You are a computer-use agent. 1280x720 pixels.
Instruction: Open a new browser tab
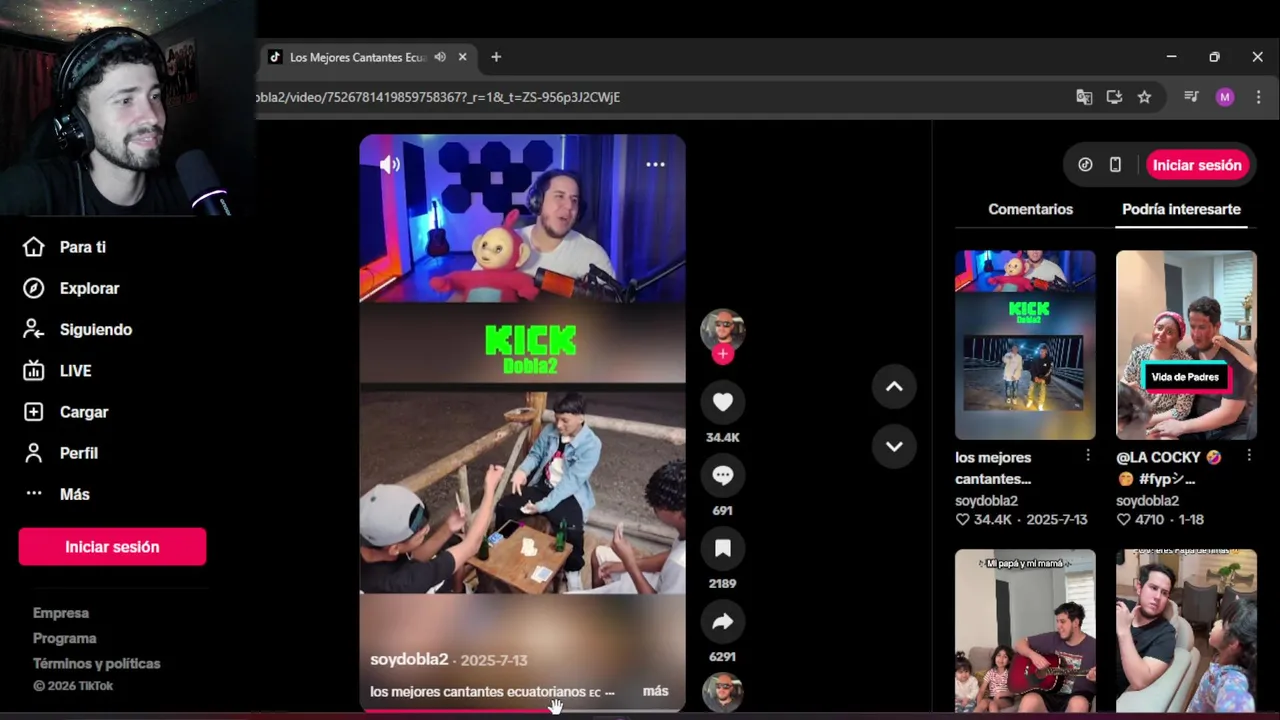click(x=496, y=57)
